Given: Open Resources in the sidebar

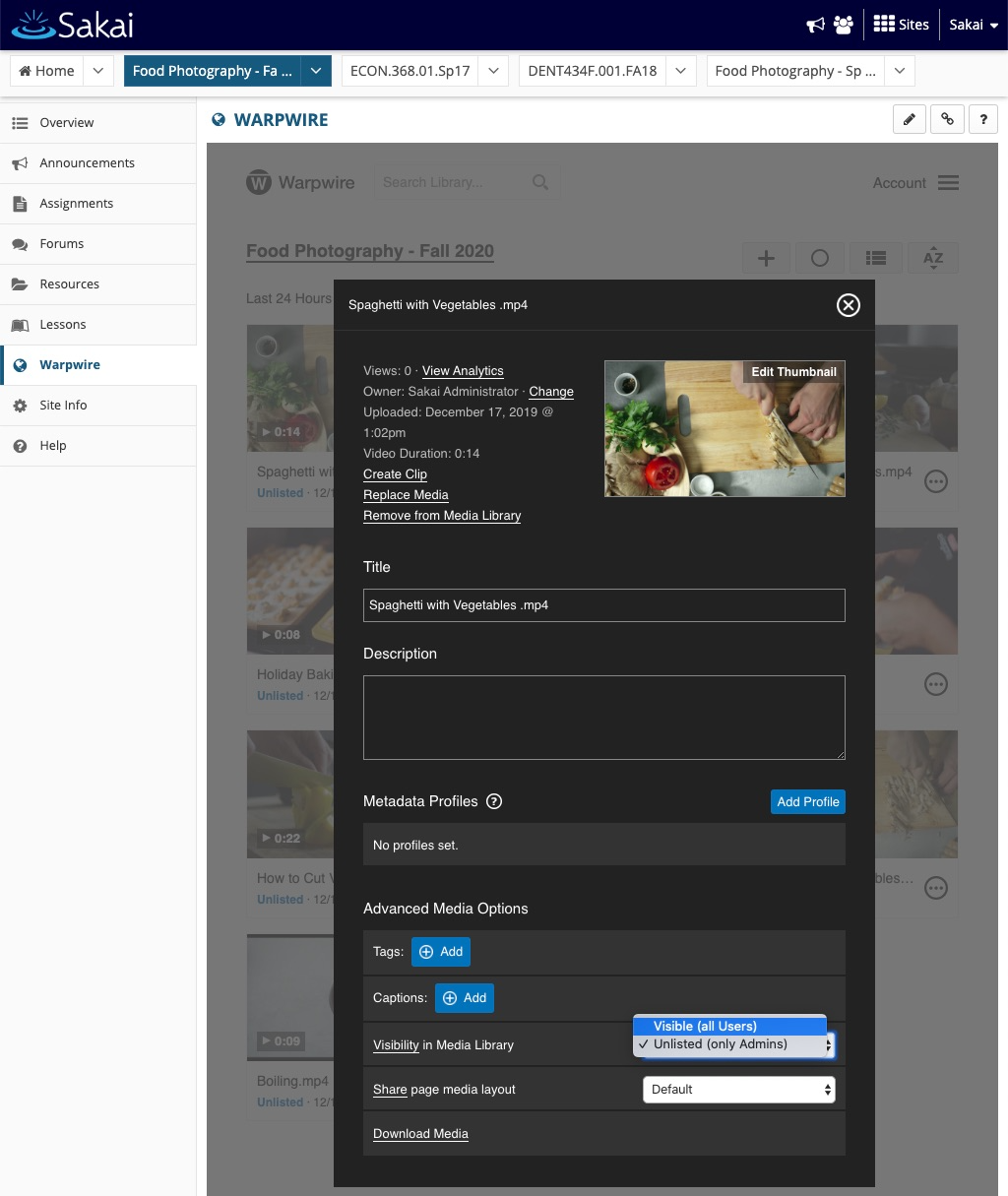Looking at the screenshot, I should coord(98,284).
